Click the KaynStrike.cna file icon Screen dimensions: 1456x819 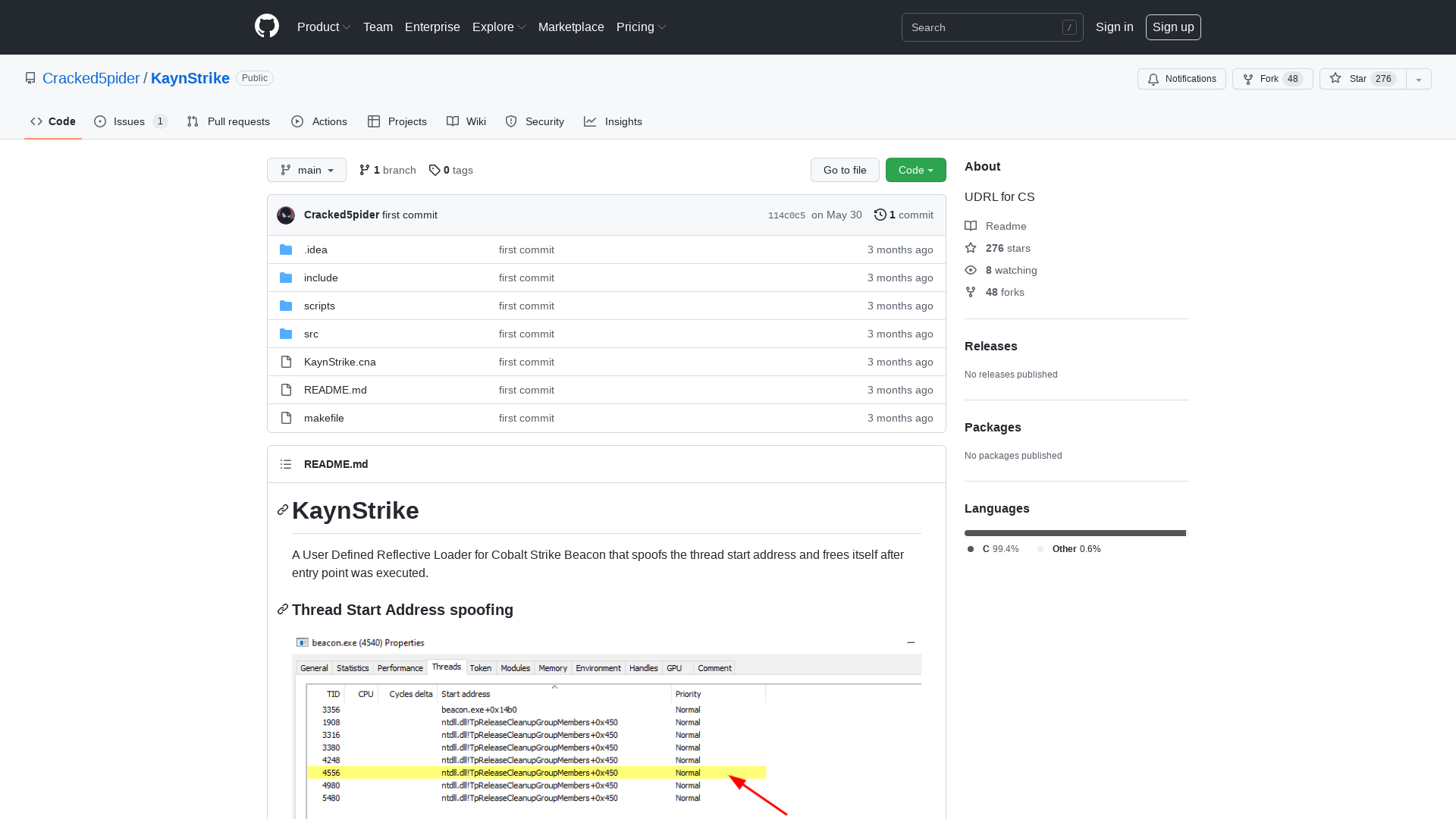[286, 362]
